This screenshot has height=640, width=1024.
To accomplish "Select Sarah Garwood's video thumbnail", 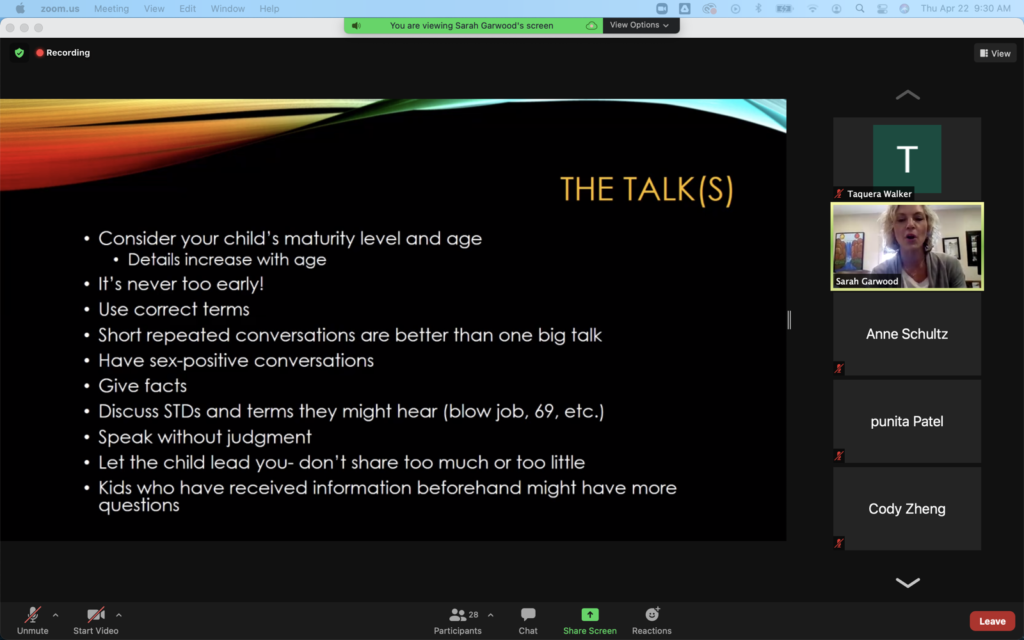I will click(x=907, y=247).
